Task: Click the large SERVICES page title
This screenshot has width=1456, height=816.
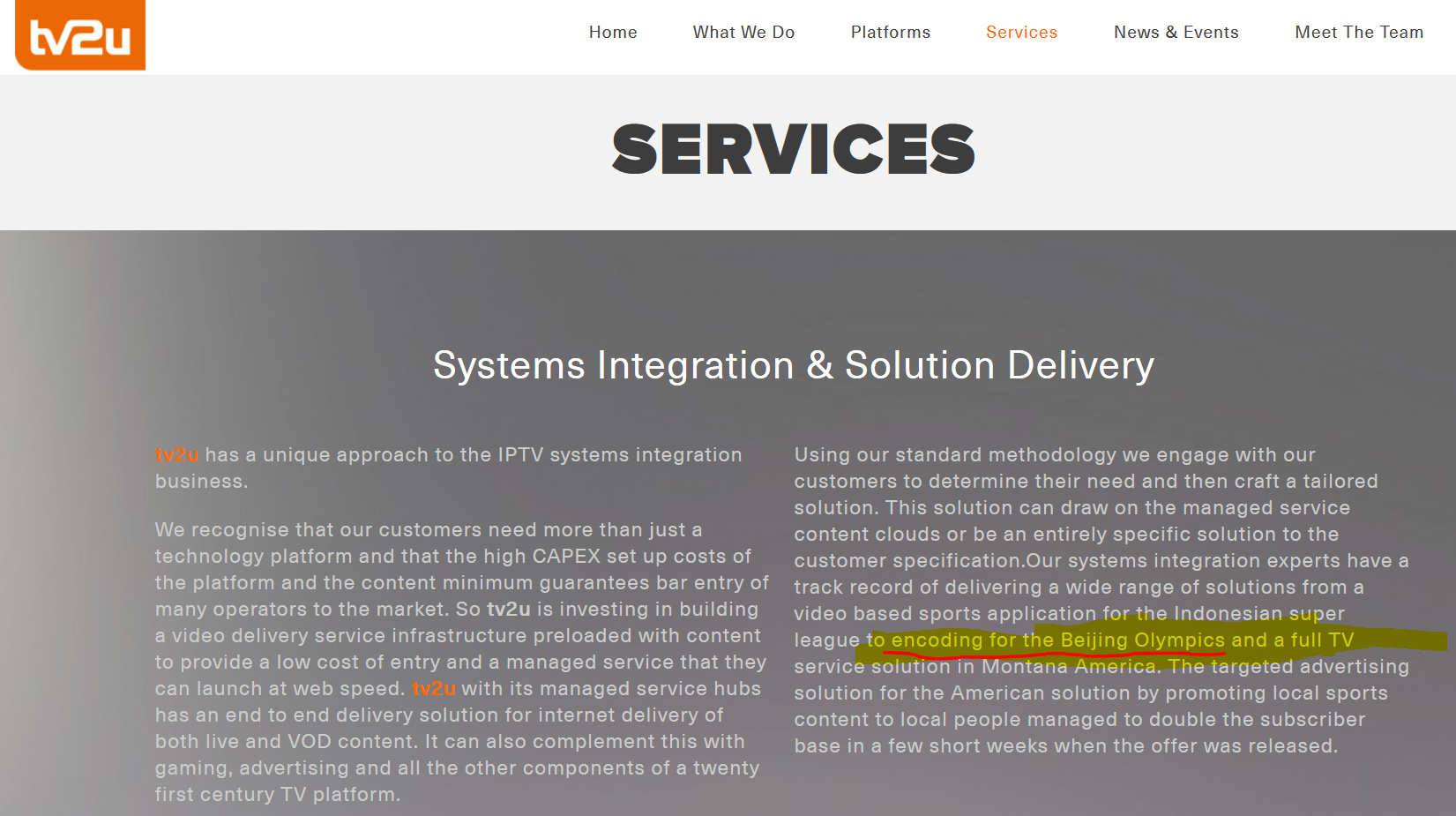Action: tap(794, 149)
